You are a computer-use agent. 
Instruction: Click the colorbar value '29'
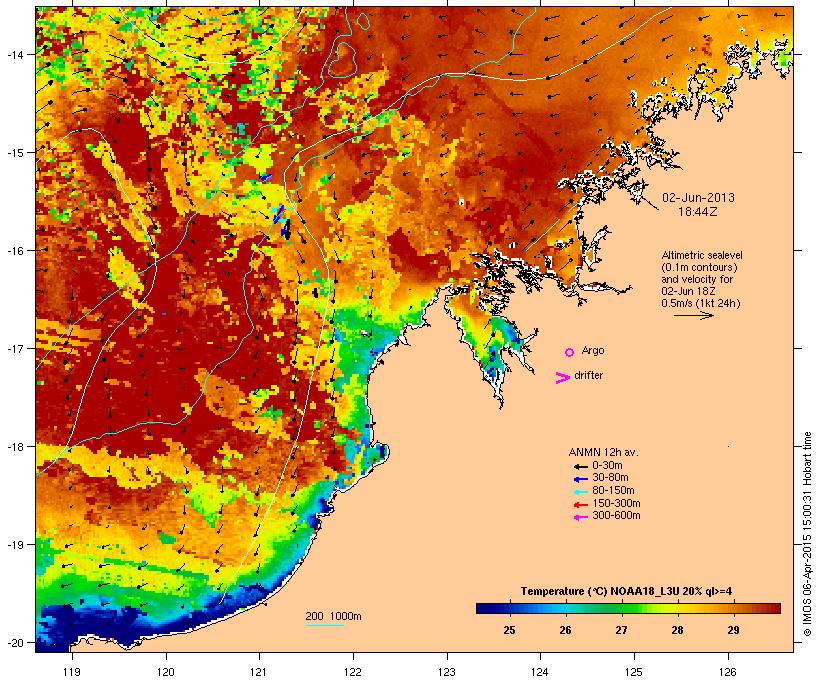click(x=733, y=630)
